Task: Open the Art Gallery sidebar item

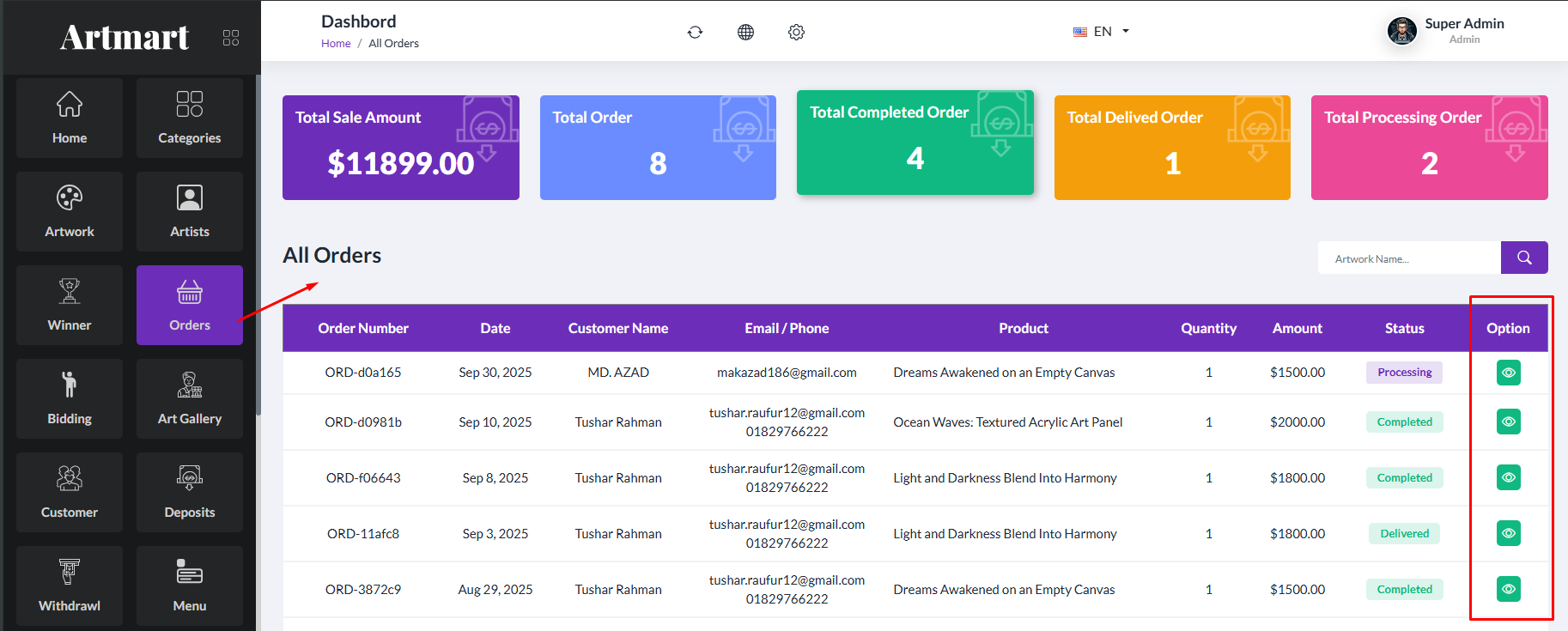Action: [189, 398]
